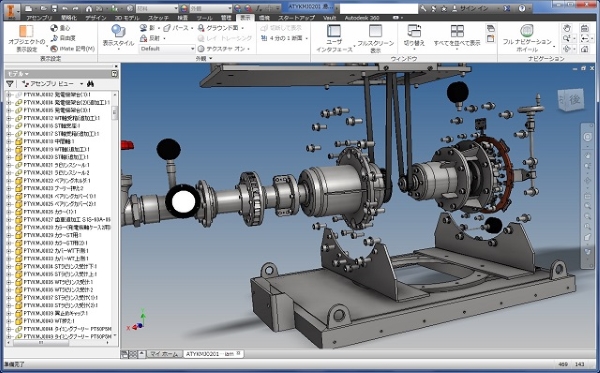Click the binoculars find icon in model browser
The image size is (600, 373).
pos(91,84)
